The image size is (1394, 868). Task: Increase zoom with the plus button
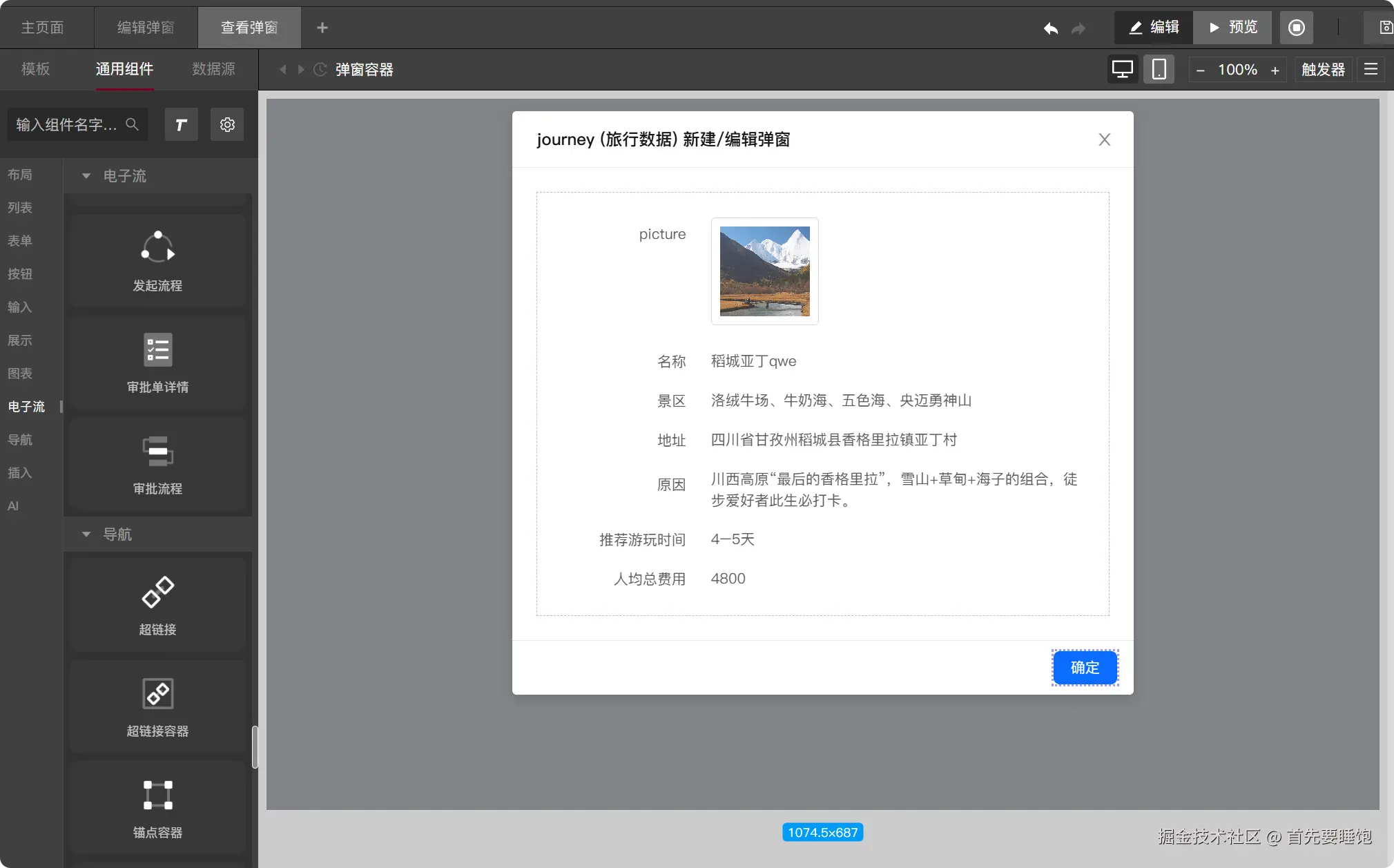tap(1275, 70)
